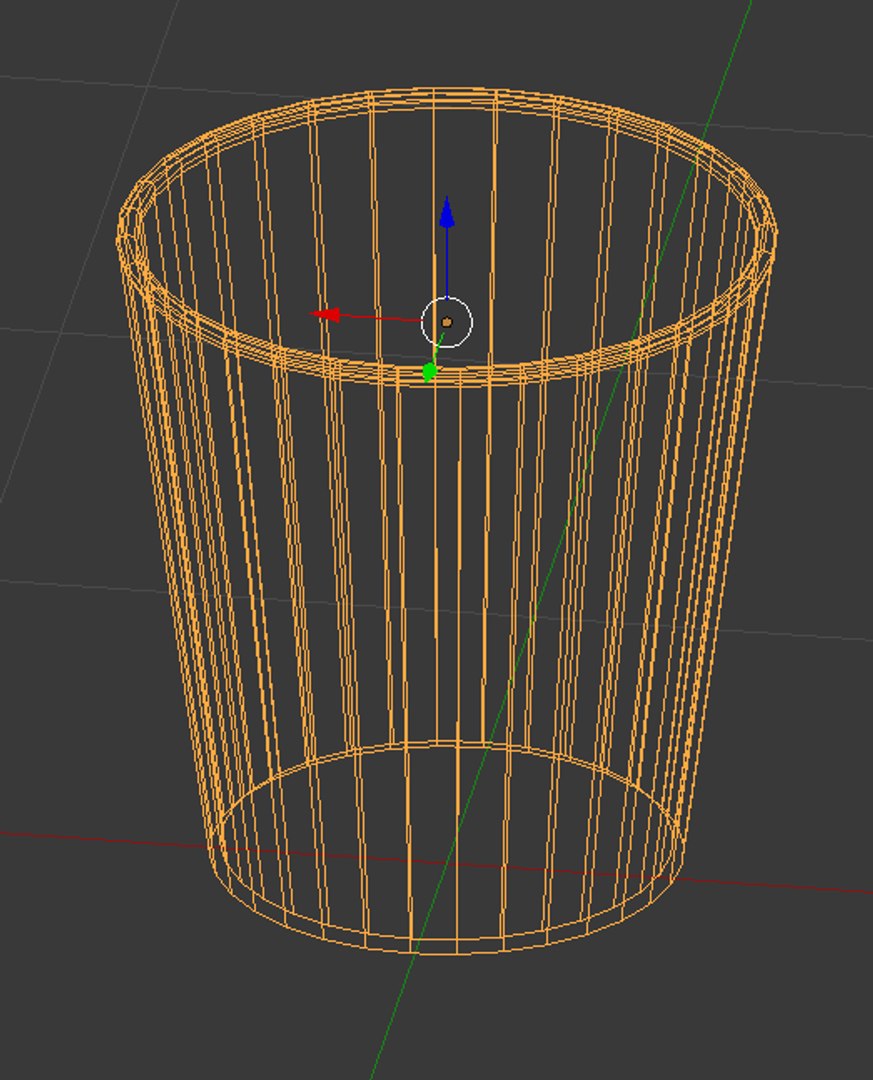873x1080 pixels.
Task: Click the green Y-axis handle of the gizmo
Action: click(429, 373)
